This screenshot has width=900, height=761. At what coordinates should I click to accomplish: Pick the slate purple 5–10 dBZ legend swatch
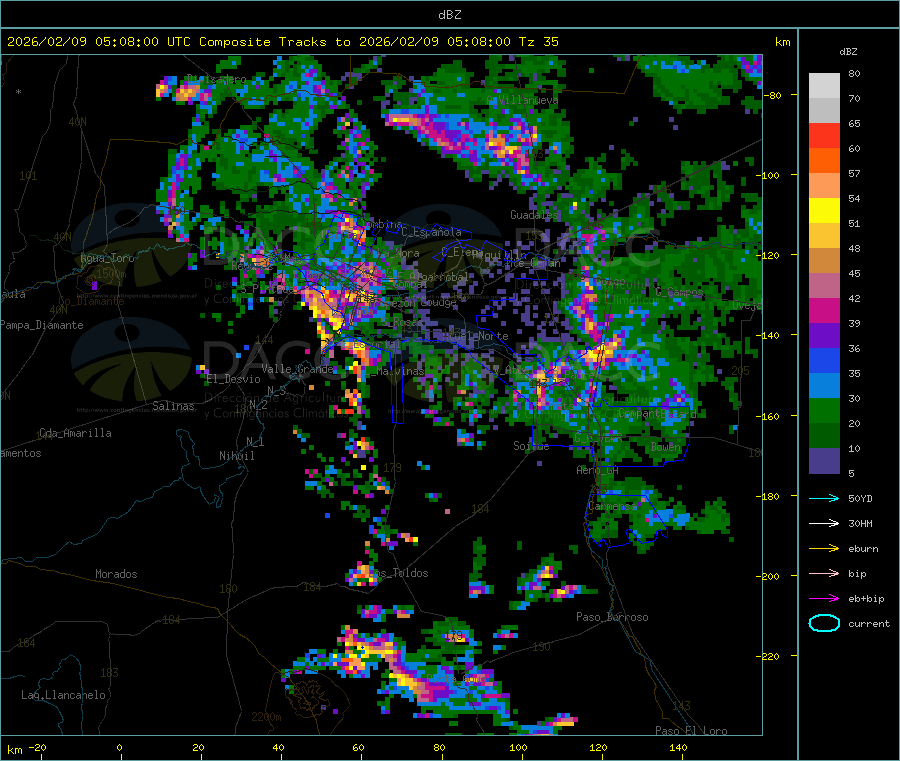(824, 461)
